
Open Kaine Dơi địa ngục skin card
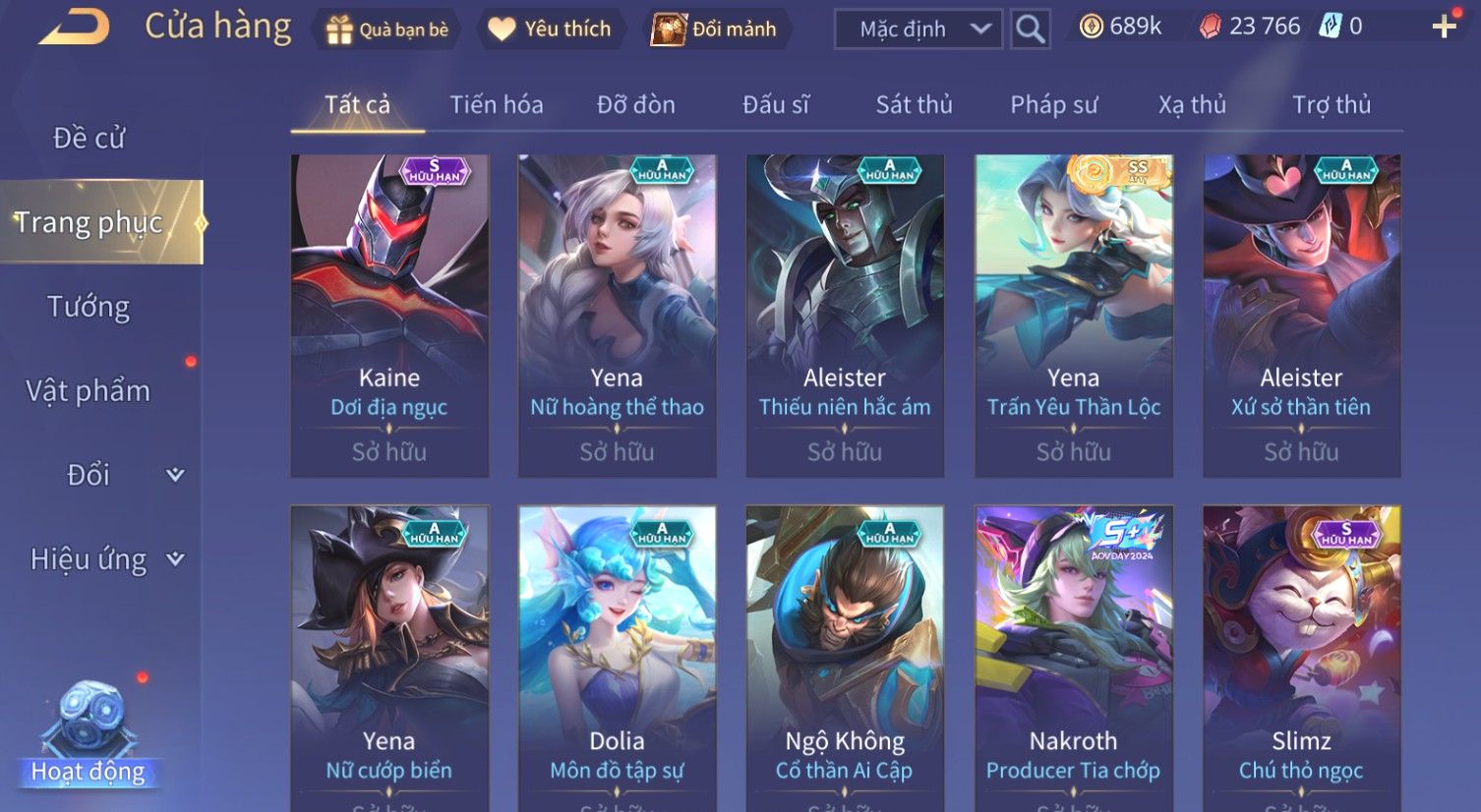click(389, 316)
